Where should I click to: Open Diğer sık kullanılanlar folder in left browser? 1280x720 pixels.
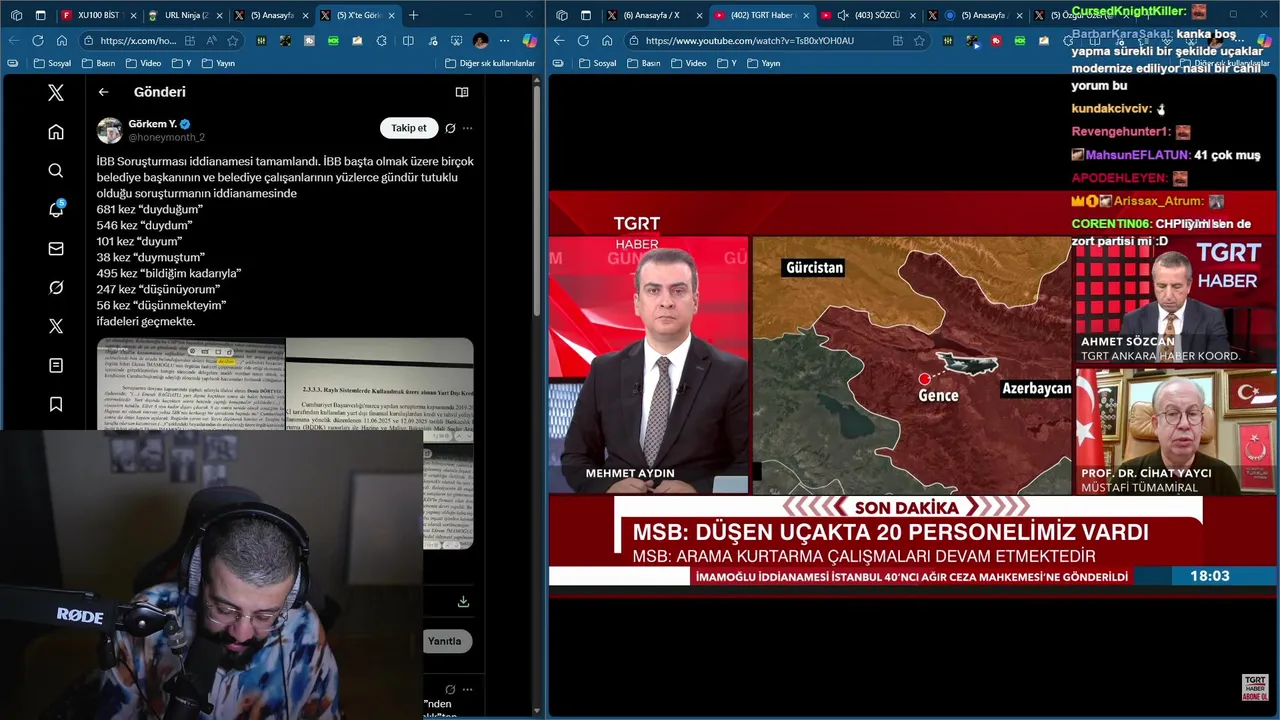click(490, 63)
